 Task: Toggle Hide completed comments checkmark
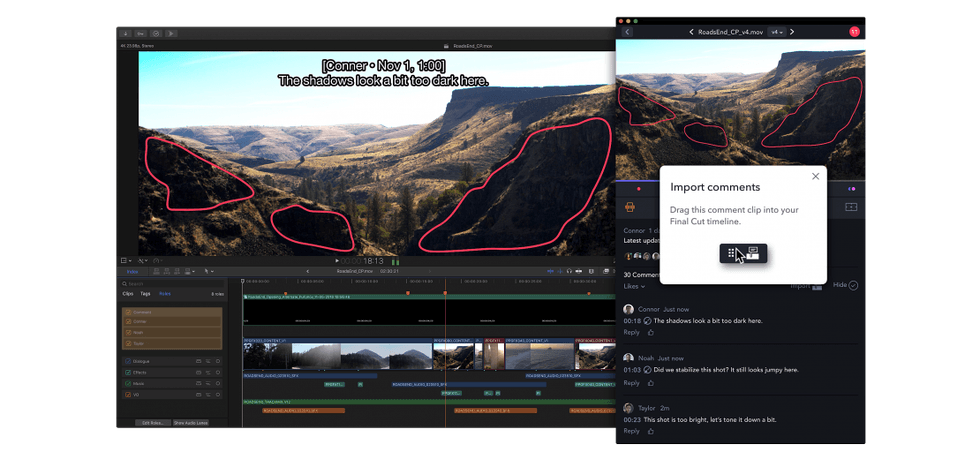pos(853,285)
